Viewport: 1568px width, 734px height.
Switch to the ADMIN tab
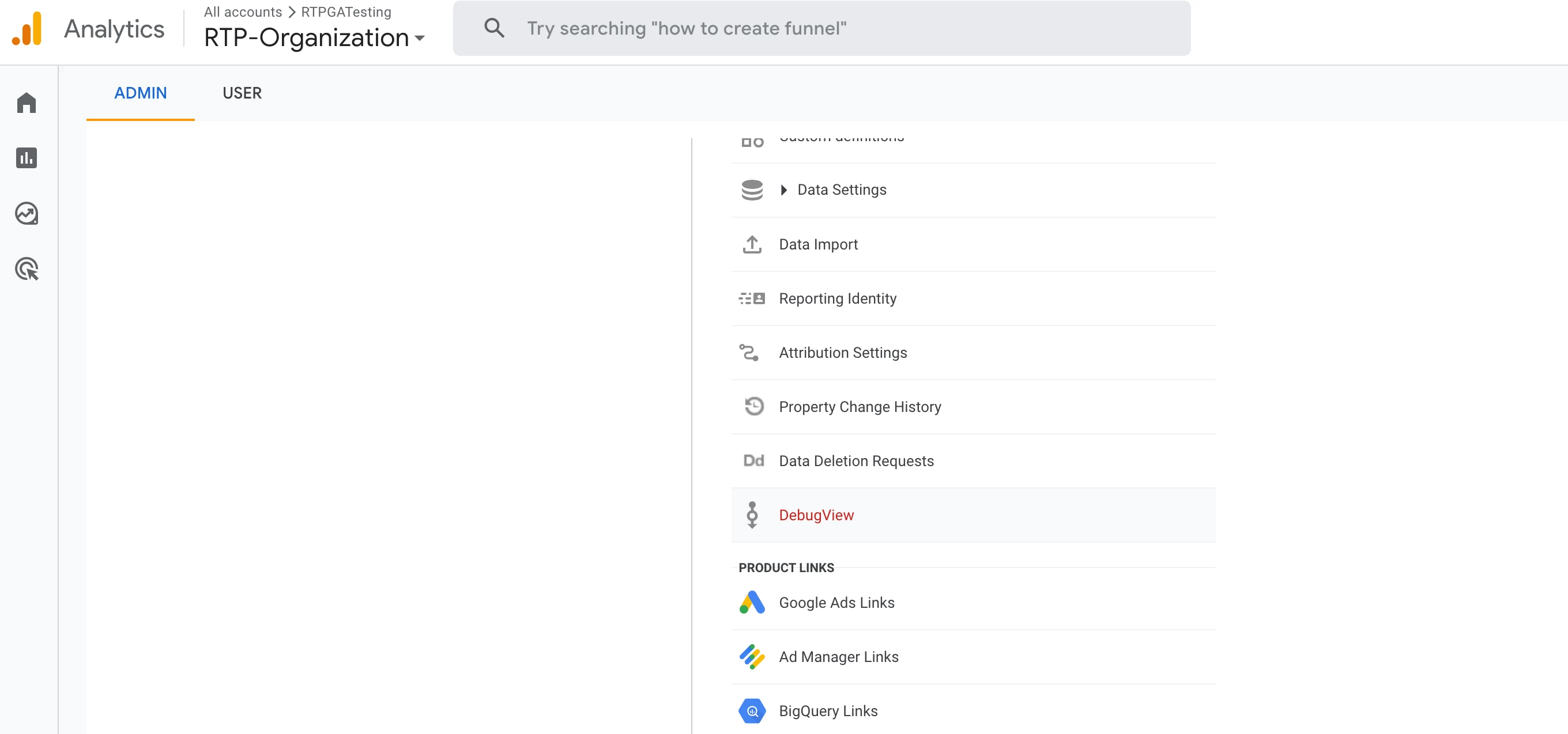coord(140,93)
